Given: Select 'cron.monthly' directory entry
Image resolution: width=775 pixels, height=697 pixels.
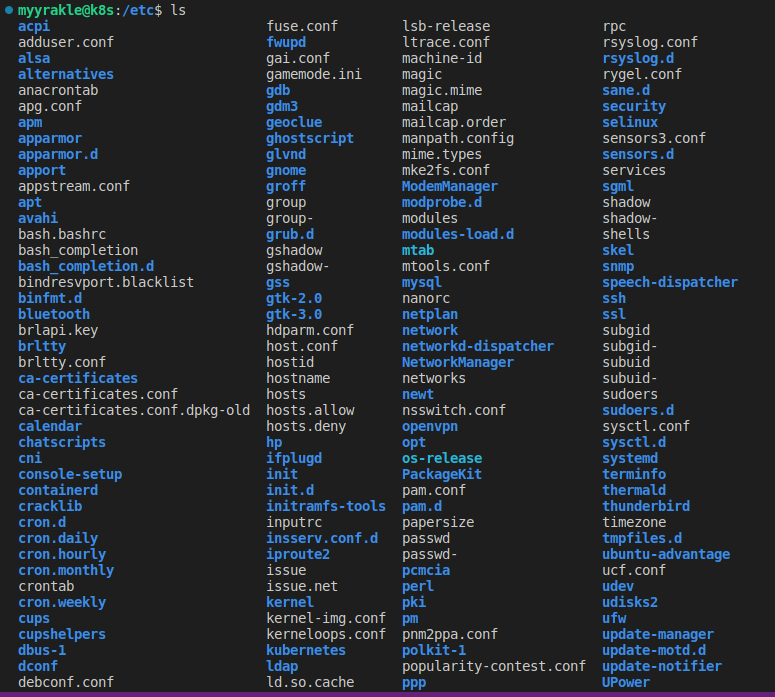Looking at the screenshot, I should 66,570.
